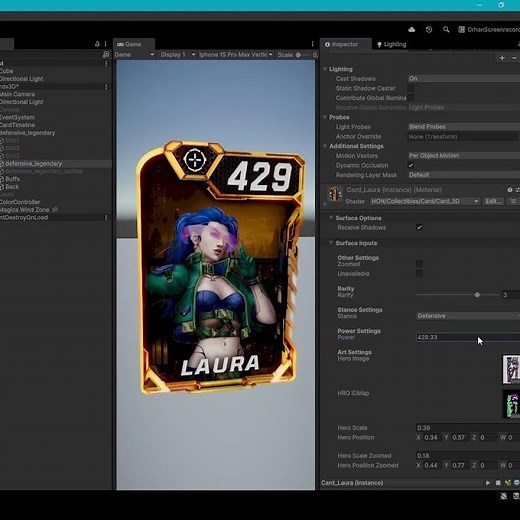The image size is (520, 520).
Task: Open the Shader selection dropdown
Action: point(425,201)
